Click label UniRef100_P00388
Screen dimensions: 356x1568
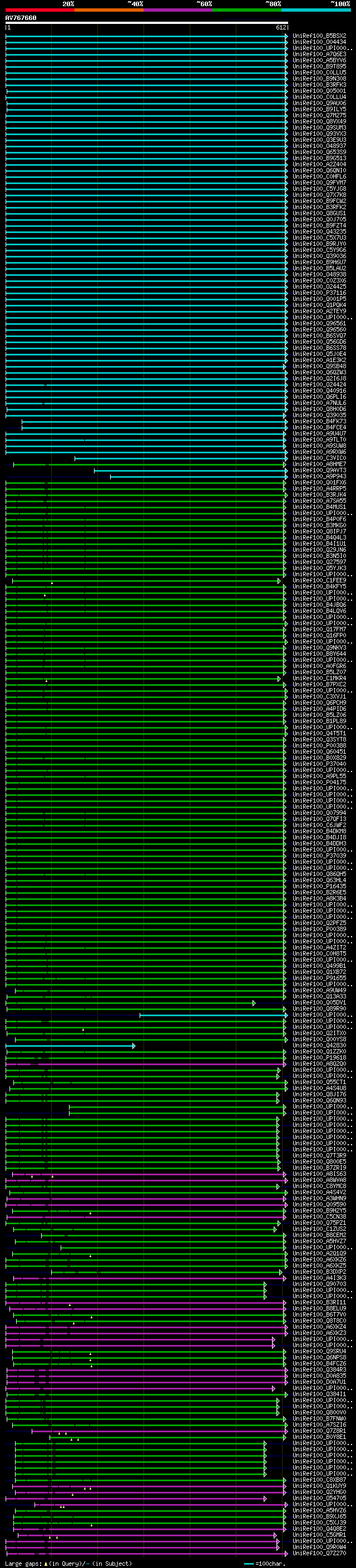pyautogui.click(x=319, y=745)
